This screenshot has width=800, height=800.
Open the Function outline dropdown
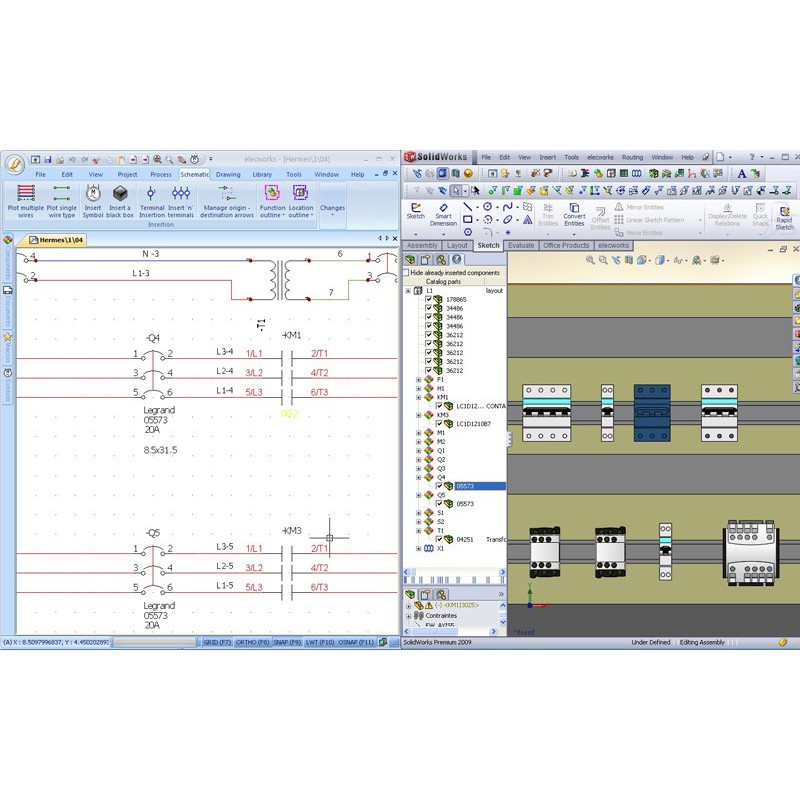tap(272, 201)
